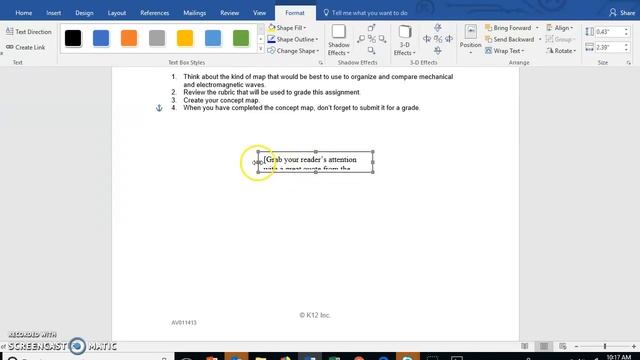This screenshot has width=640, height=360.
Task: Open the Wrap Text menu
Action: tap(504, 51)
